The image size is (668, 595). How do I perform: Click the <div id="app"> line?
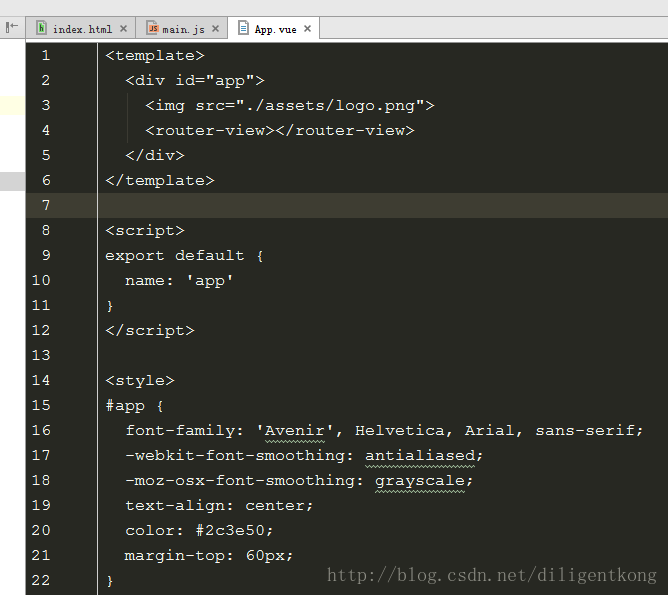[x=195, y=80]
